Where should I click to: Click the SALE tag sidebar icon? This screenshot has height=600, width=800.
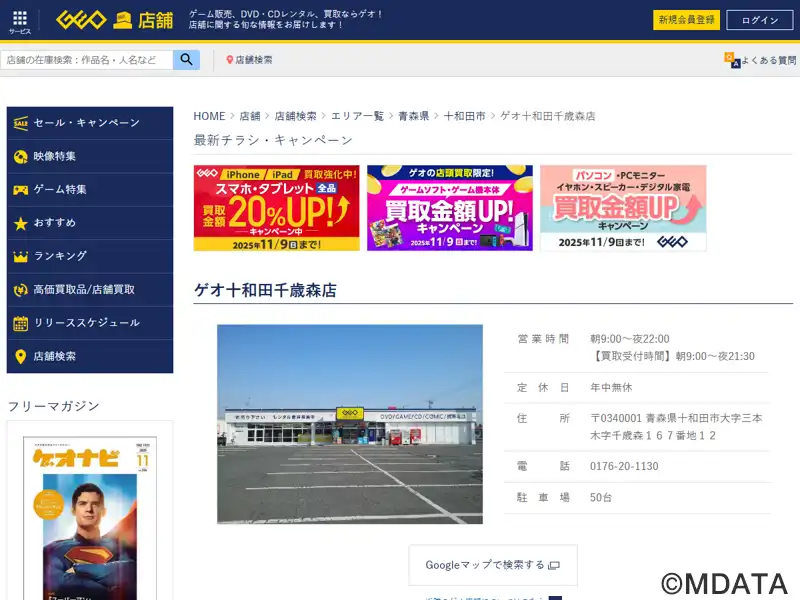[20, 123]
